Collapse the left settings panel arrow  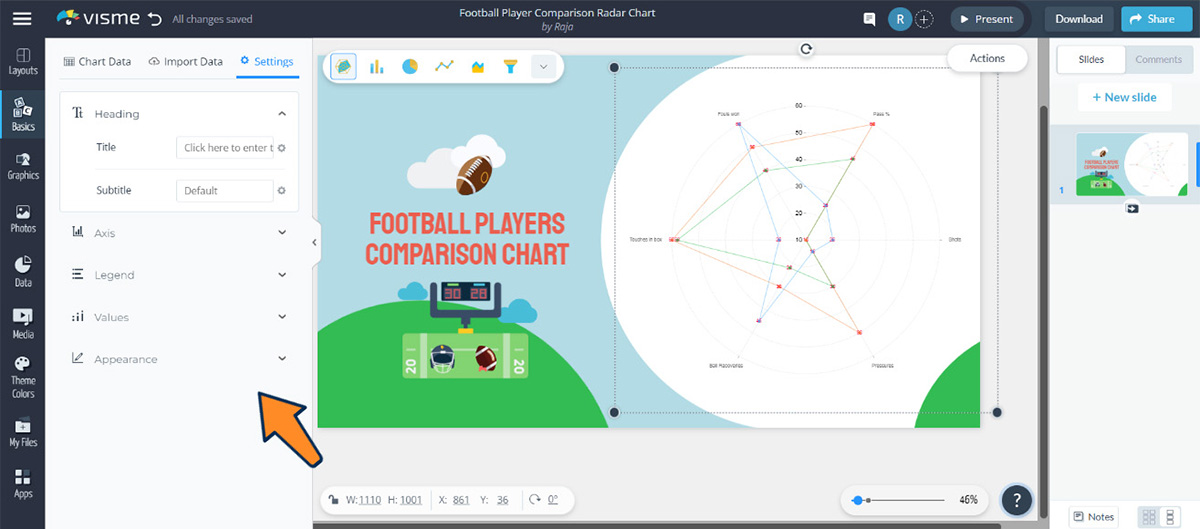coord(315,242)
